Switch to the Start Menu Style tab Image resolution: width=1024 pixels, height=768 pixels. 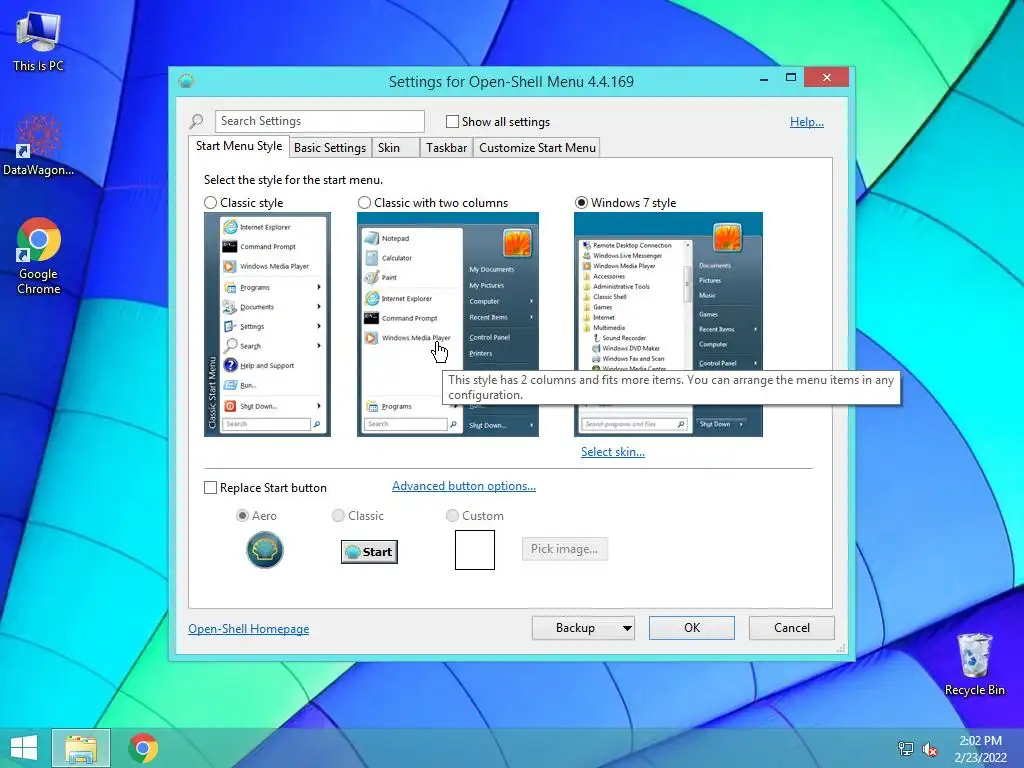(x=239, y=146)
